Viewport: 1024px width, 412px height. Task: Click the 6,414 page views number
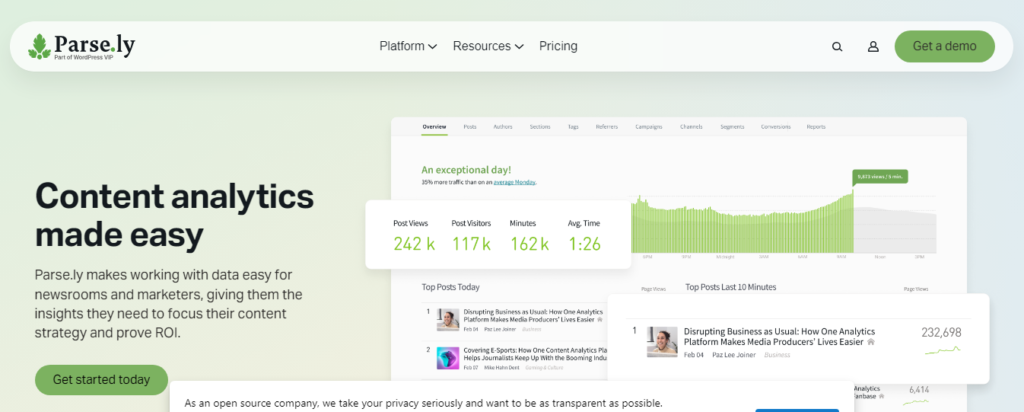[919, 390]
